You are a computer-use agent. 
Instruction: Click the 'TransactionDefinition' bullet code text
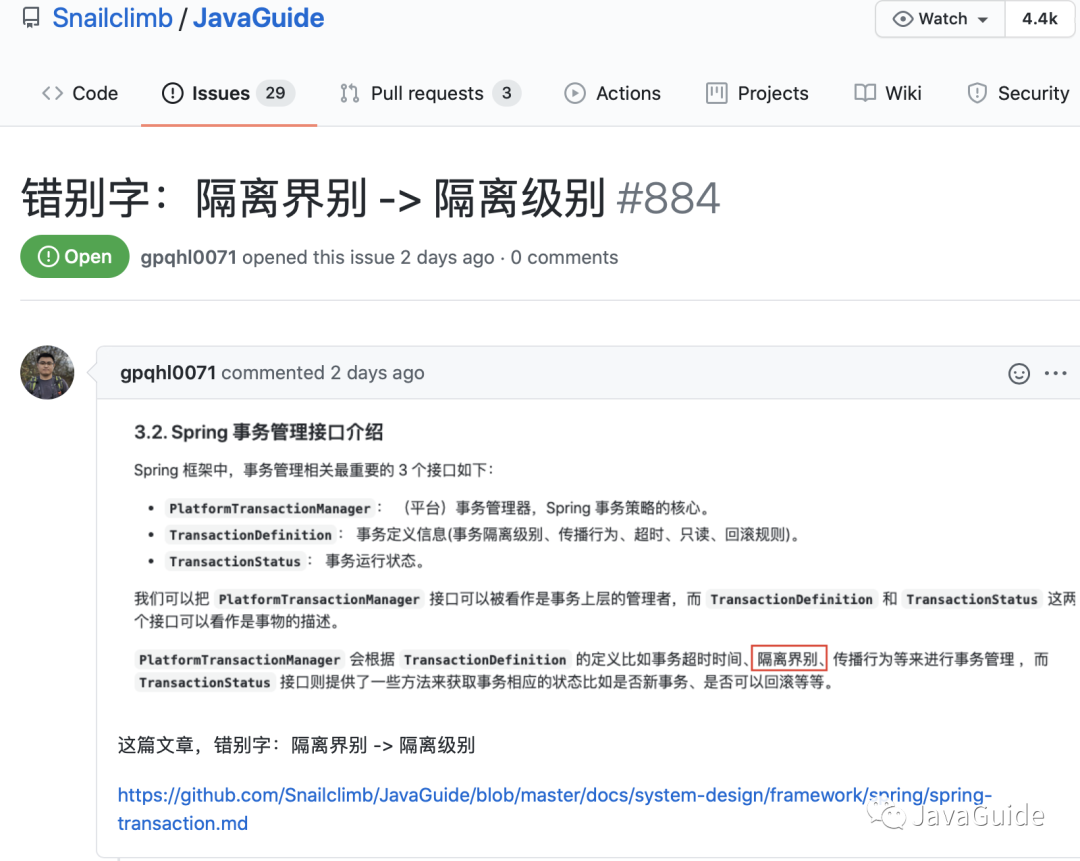coord(251,535)
